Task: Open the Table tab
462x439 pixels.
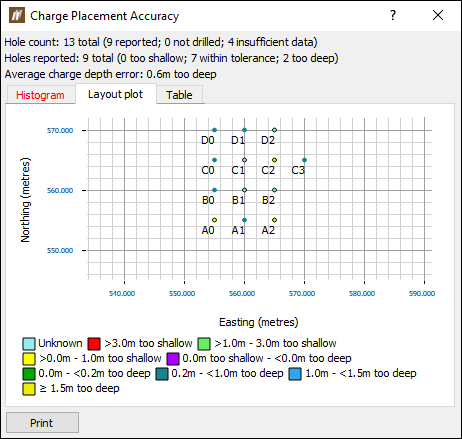Action: [x=179, y=95]
